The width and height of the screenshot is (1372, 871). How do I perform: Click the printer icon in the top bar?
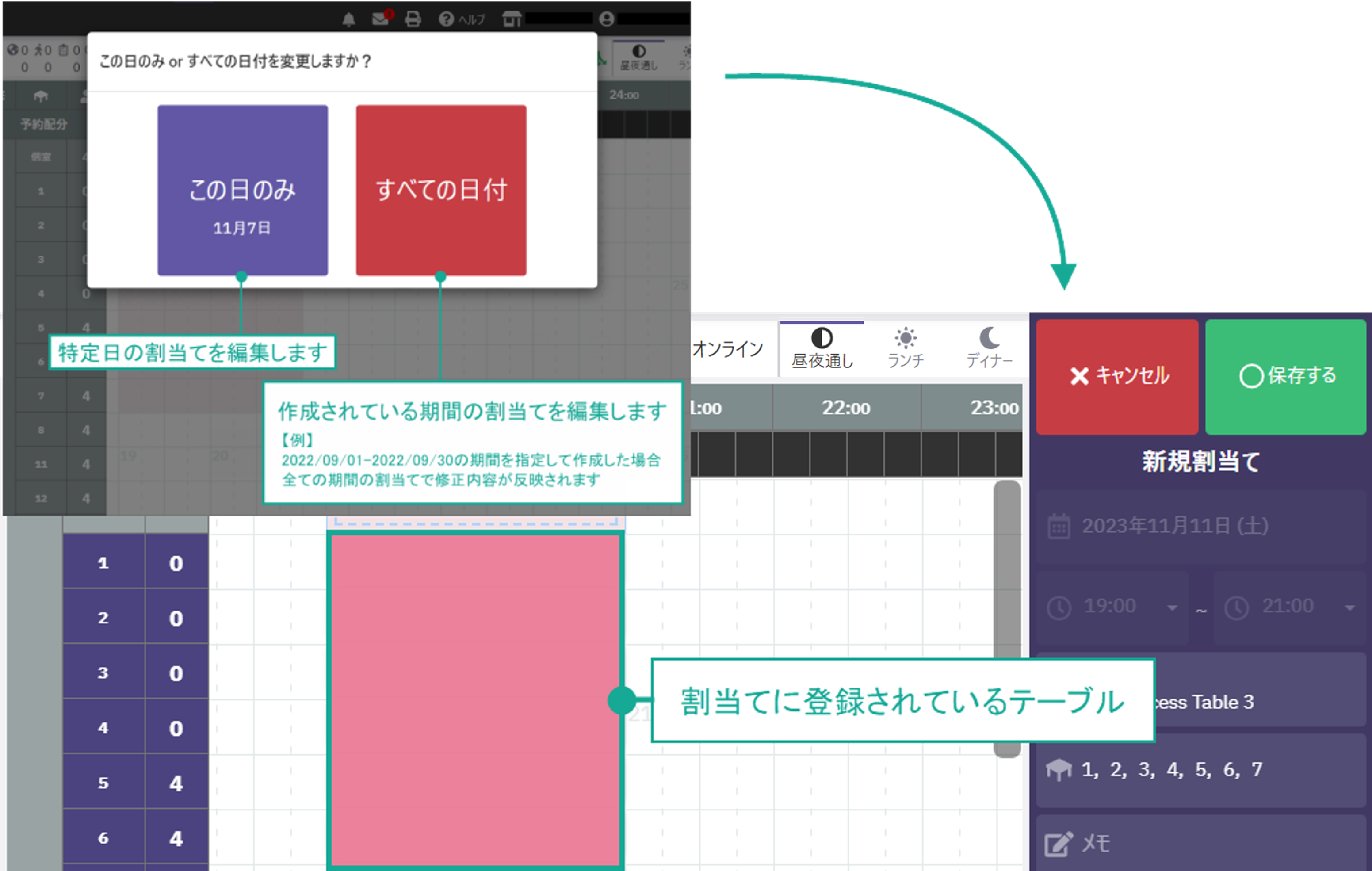(413, 19)
